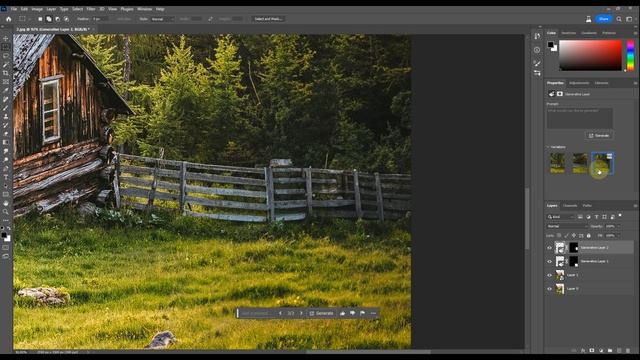Toggle layer filtering on/off switch
This screenshot has width=640, height=360.
click(620, 215)
